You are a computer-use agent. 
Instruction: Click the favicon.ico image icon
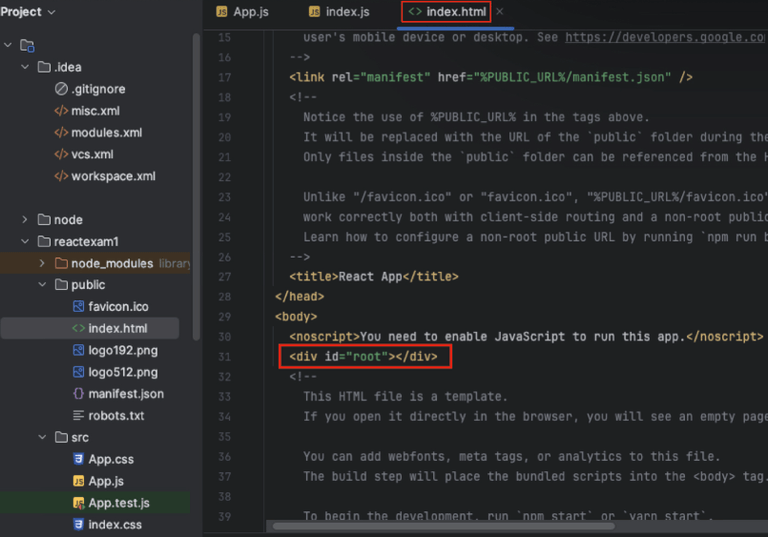pyautogui.click(x=78, y=306)
